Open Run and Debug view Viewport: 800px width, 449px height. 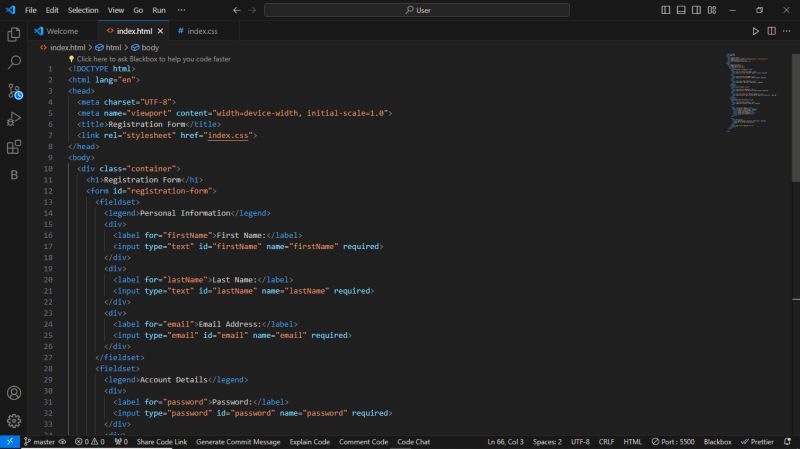(x=14, y=119)
